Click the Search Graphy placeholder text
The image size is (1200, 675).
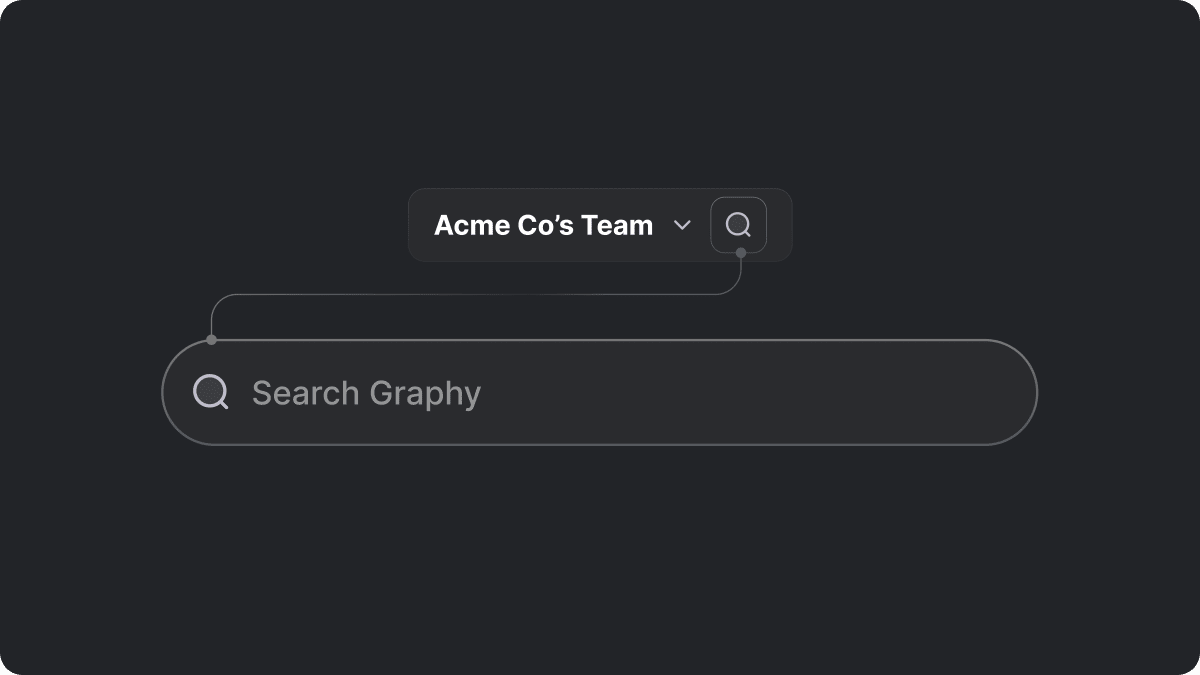(x=366, y=393)
